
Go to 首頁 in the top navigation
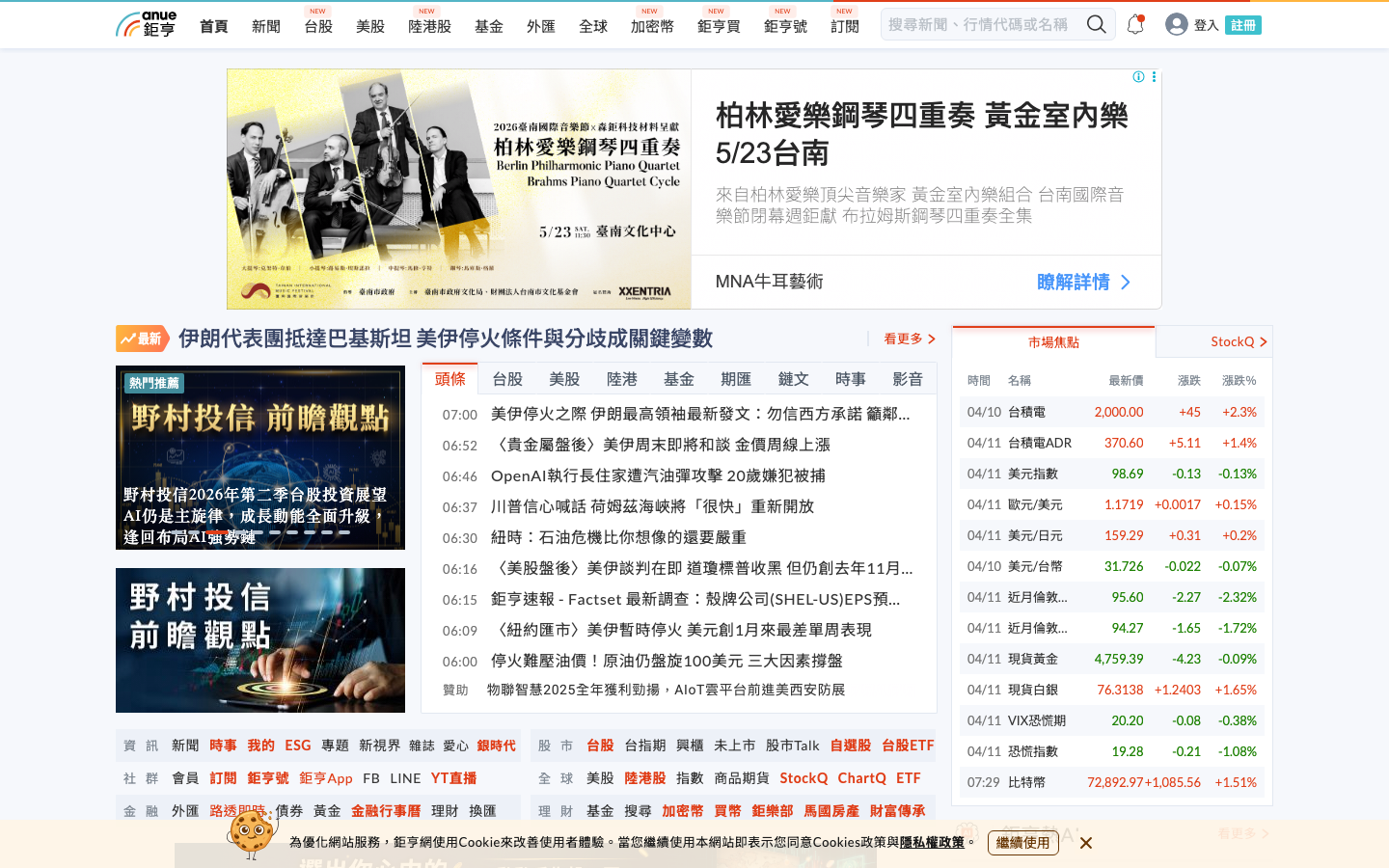[x=214, y=26]
